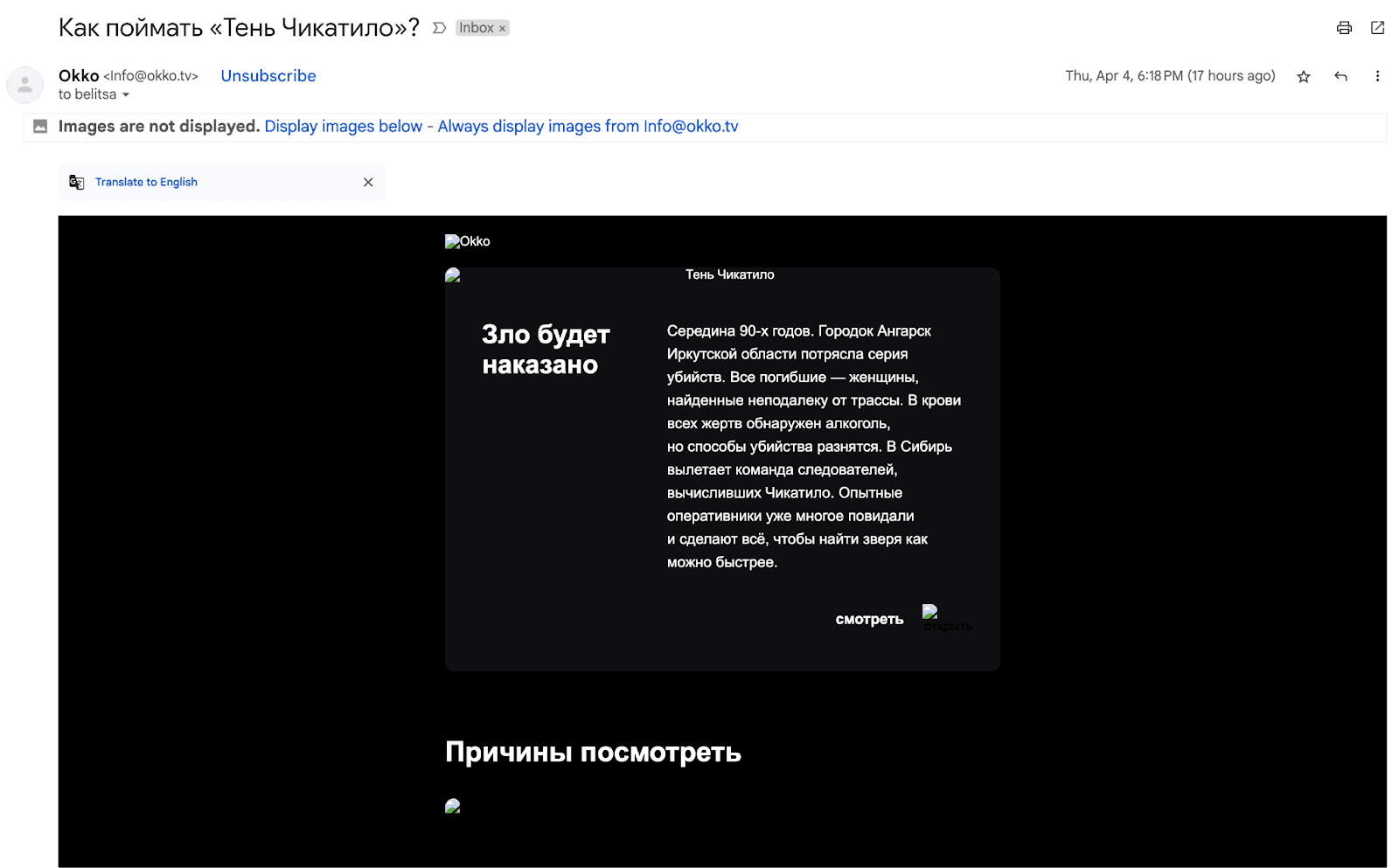This screenshot has width=1399, height=868.
Task: Click Translate to English
Action: pos(146,182)
